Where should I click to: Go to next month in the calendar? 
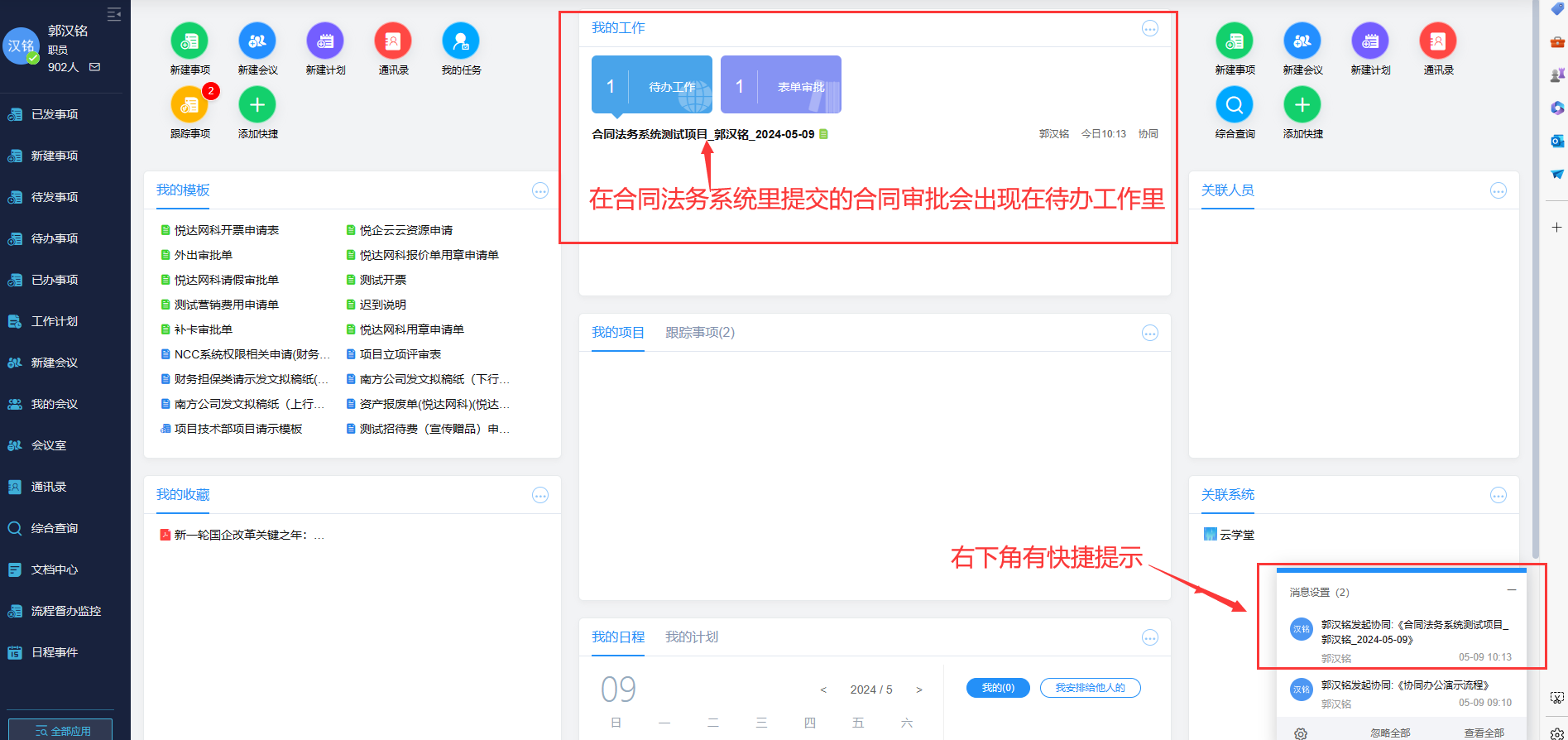coord(918,690)
